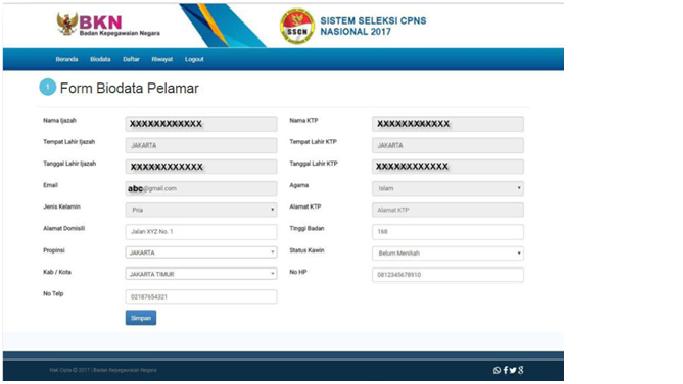Image resolution: width=683 pixels, height=384 pixels.
Task: Focus the Nama Ijazah field
Action: pyautogui.click(x=201, y=124)
